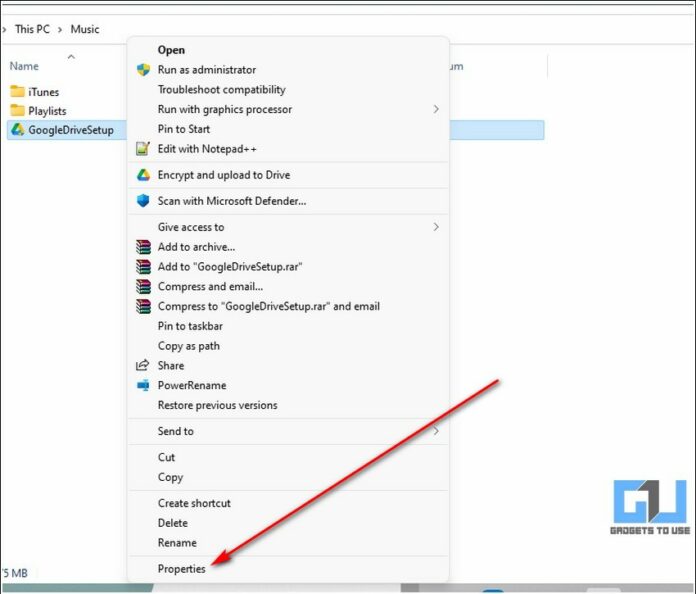Select Share menu entry
Screen dimensions: 696x594
point(171,365)
